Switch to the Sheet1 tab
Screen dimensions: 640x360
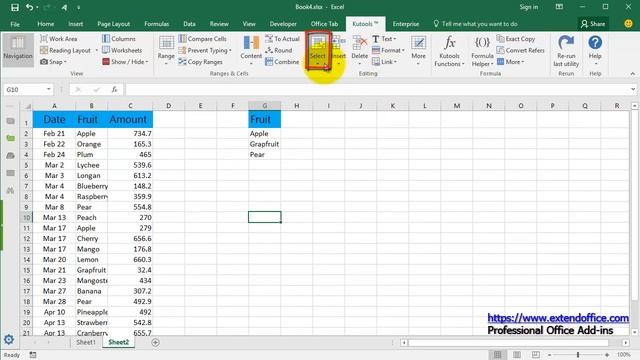[86, 342]
